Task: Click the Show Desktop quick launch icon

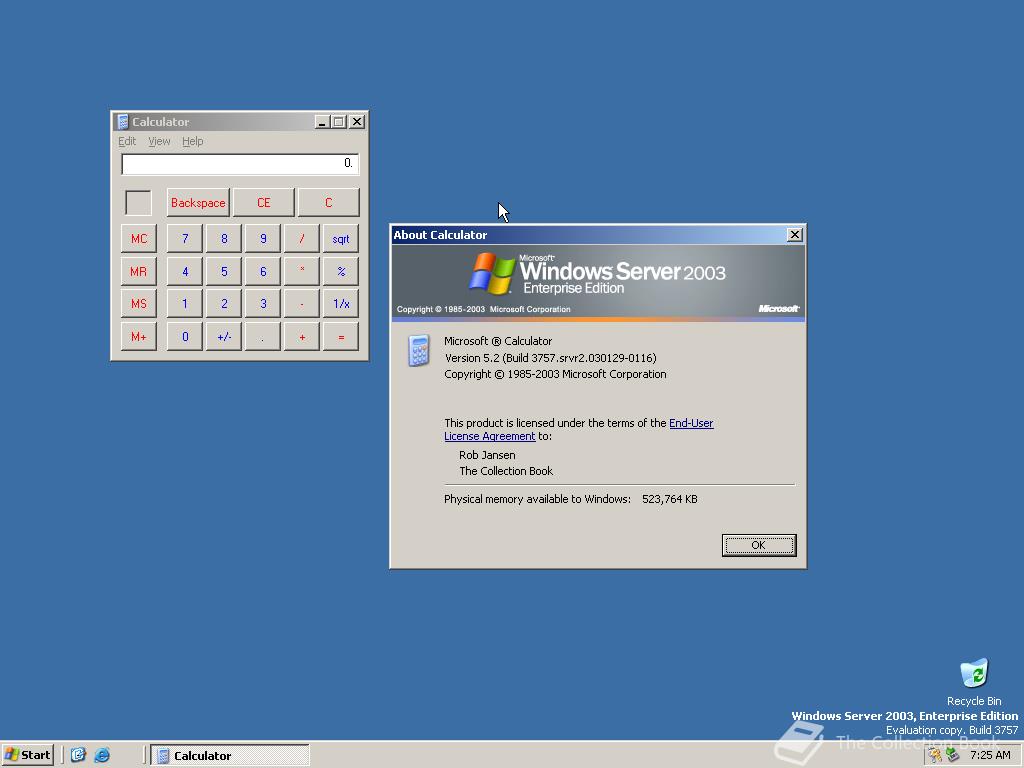Action: tap(78, 755)
